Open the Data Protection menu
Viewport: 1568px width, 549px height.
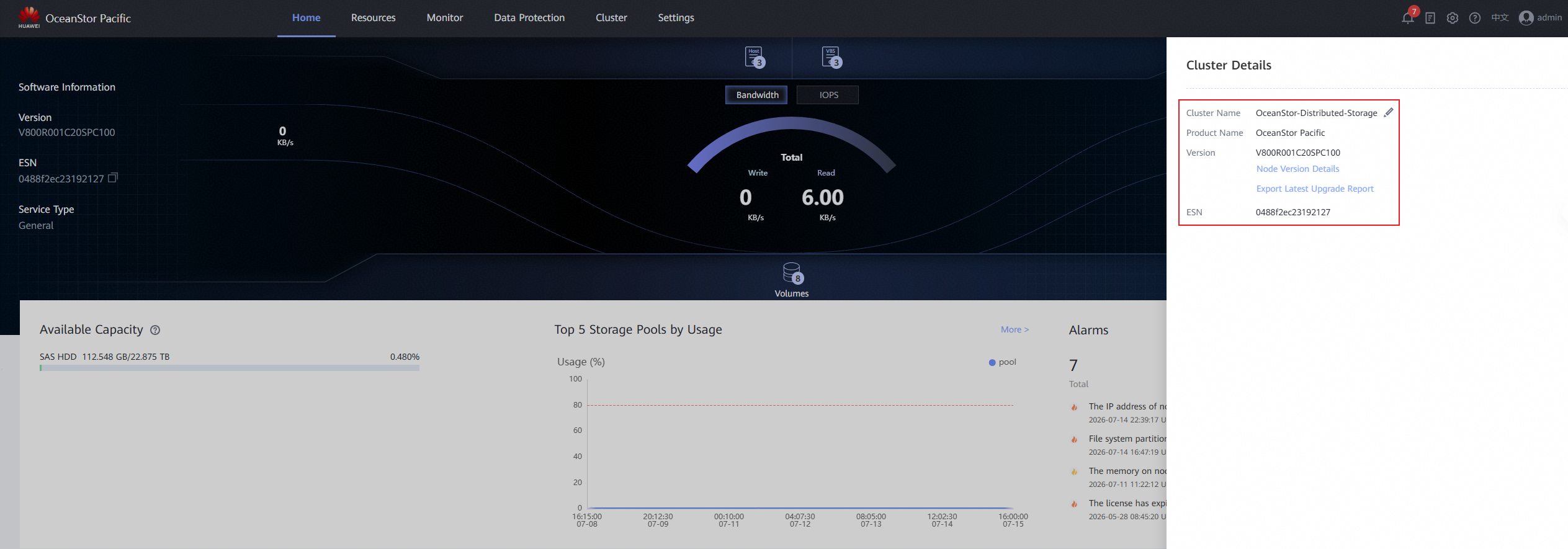529,17
